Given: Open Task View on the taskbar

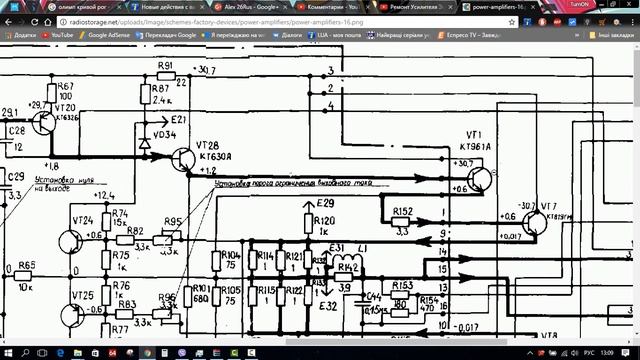Looking at the screenshot, I should tap(42, 353).
